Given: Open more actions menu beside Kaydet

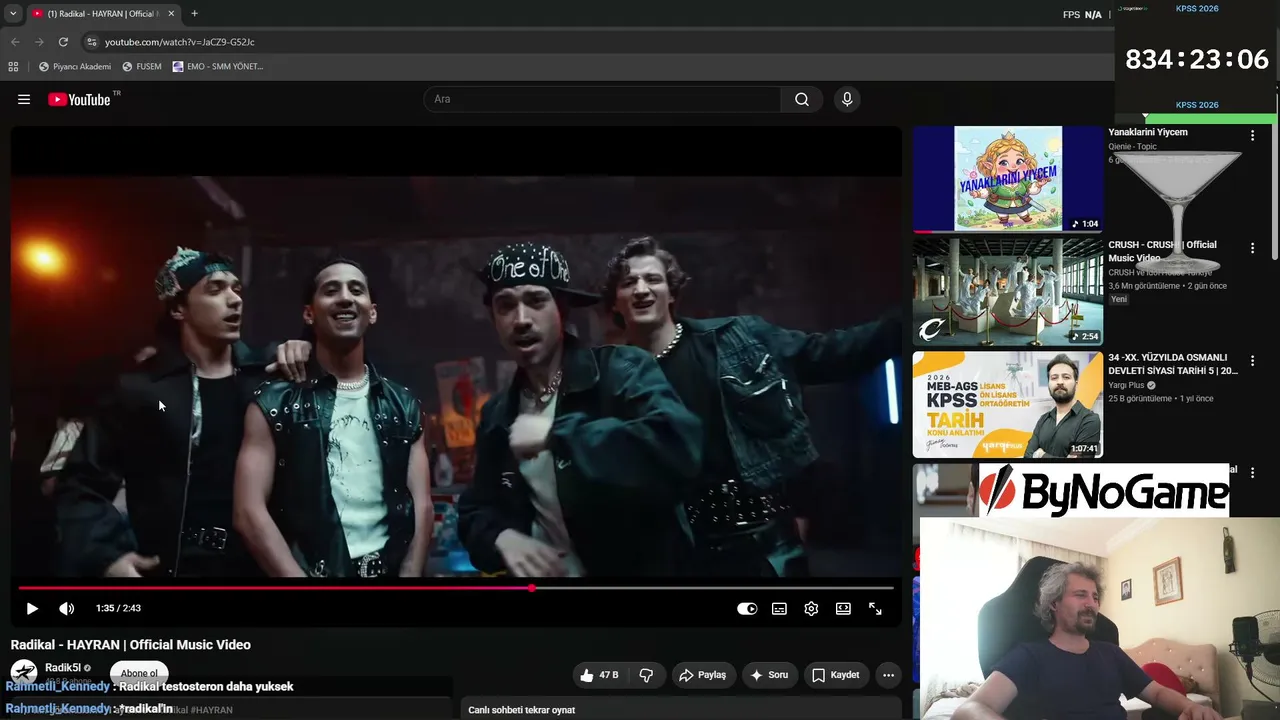Looking at the screenshot, I should (x=888, y=675).
